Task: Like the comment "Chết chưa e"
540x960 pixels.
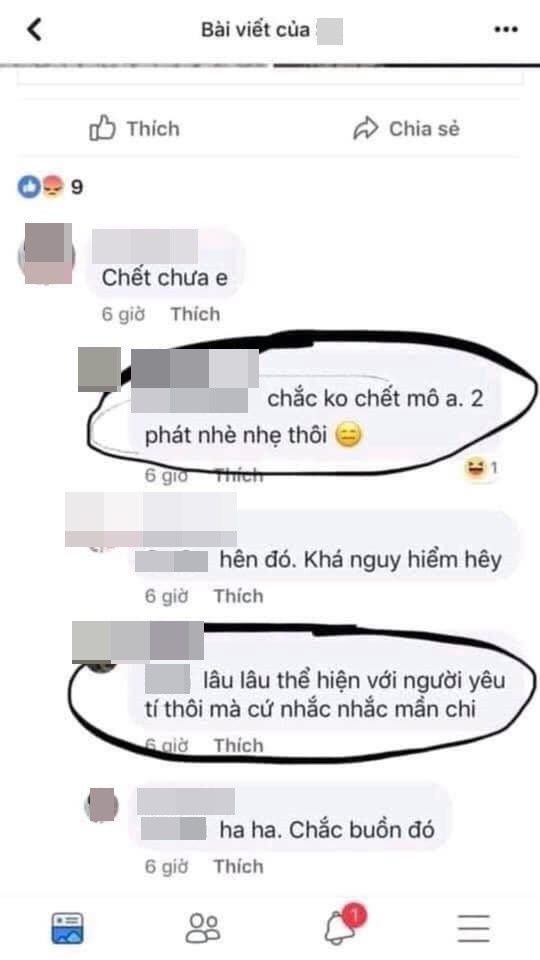Action: 195,314
